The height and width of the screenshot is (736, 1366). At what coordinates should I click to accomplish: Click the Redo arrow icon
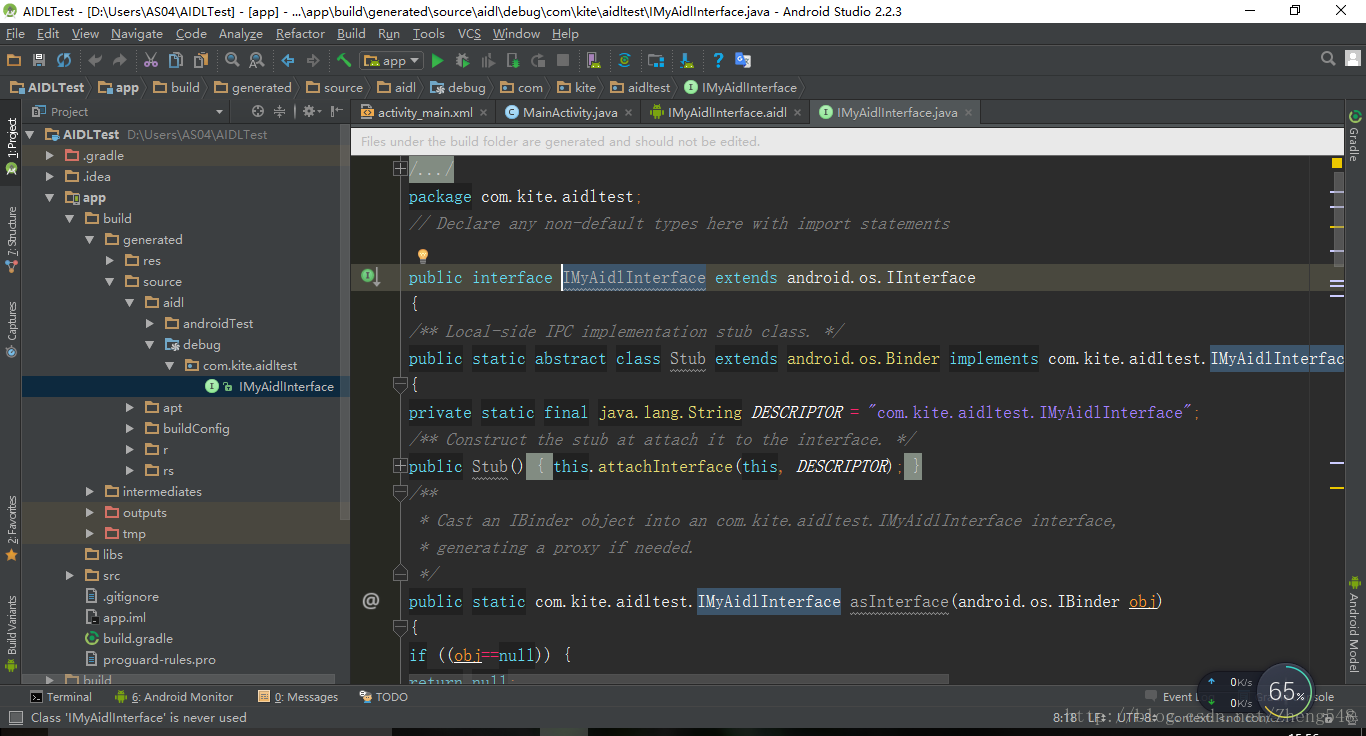tap(120, 61)
